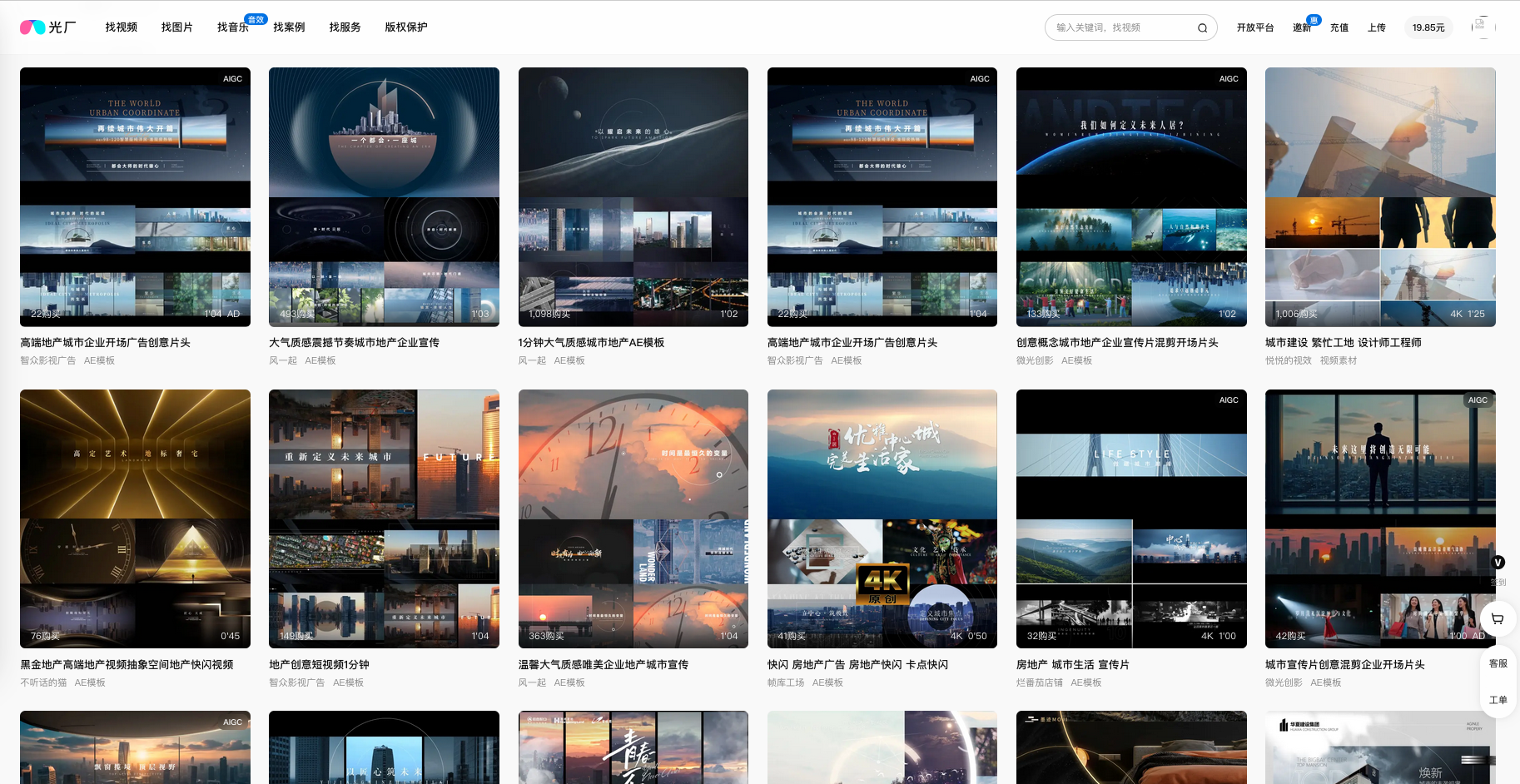Click title 城市宣传片创意混剪企业开场片头
The width and height of the screenshot is (1520, 784).
[x=1345, y=665]
